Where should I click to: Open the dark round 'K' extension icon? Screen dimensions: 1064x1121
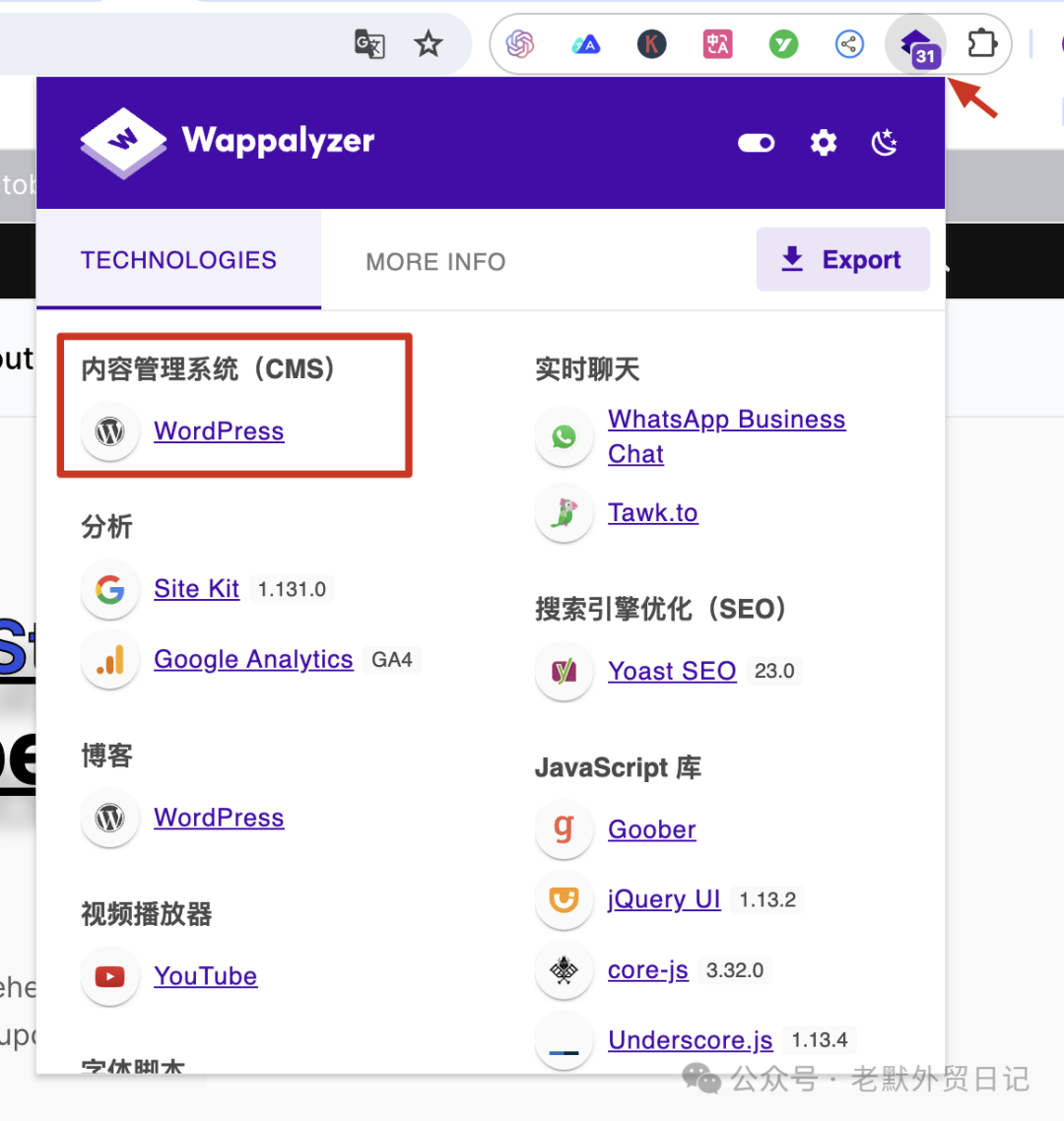click(x=651, y=44)
